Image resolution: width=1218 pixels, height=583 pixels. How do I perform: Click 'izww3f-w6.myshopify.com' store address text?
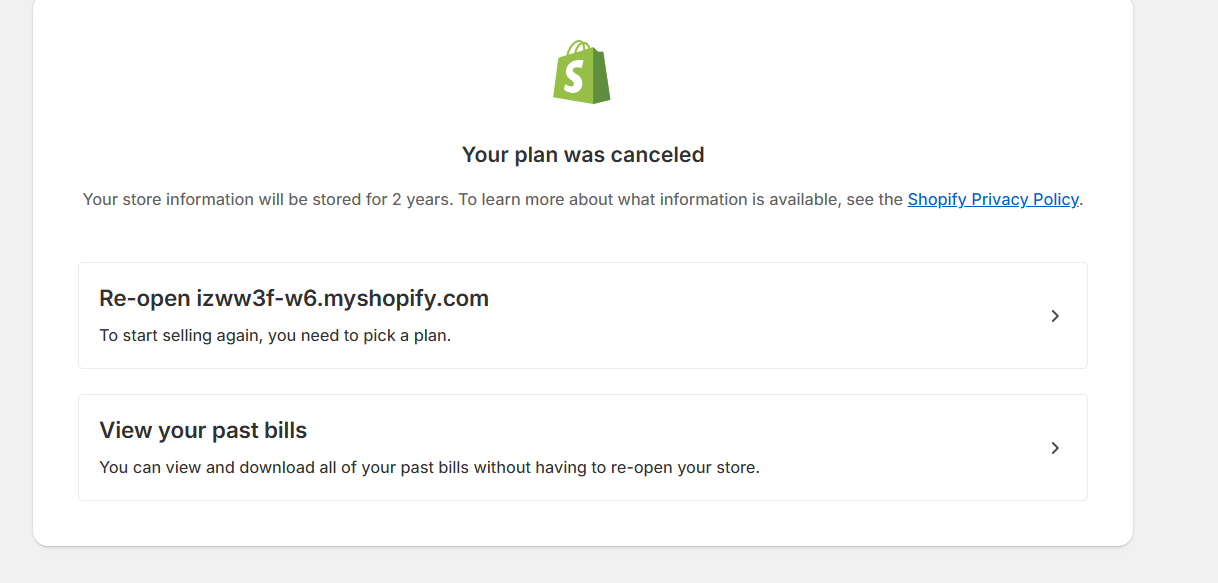tap(342, 298)
